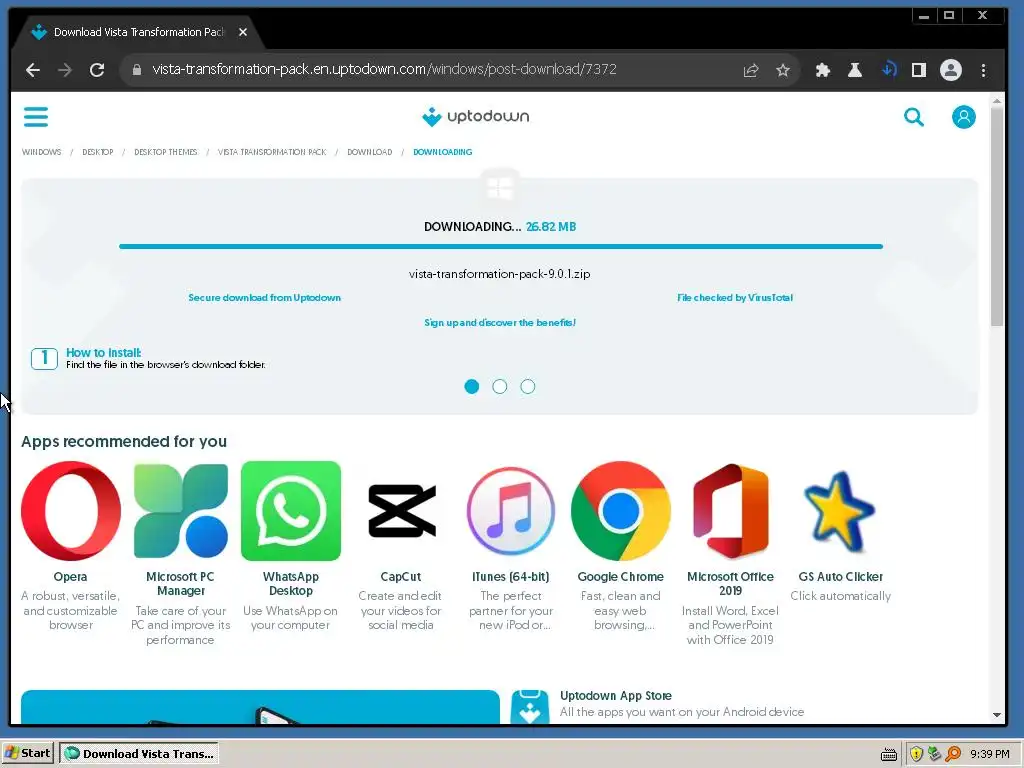
Task: Click vista-transformation-pack-9.0.1.zip filename
Action: pyautogui.click(x=500, y=274)
